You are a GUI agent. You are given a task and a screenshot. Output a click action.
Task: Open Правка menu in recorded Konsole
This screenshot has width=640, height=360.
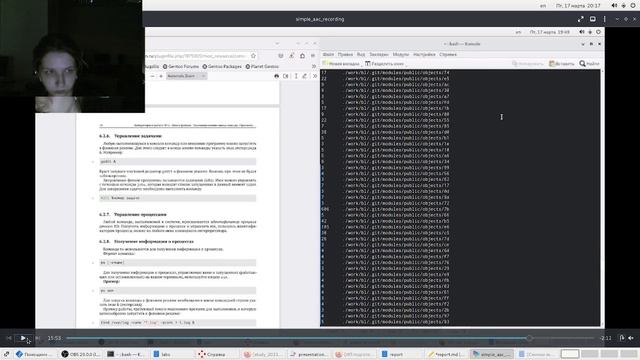coord(345,54)
